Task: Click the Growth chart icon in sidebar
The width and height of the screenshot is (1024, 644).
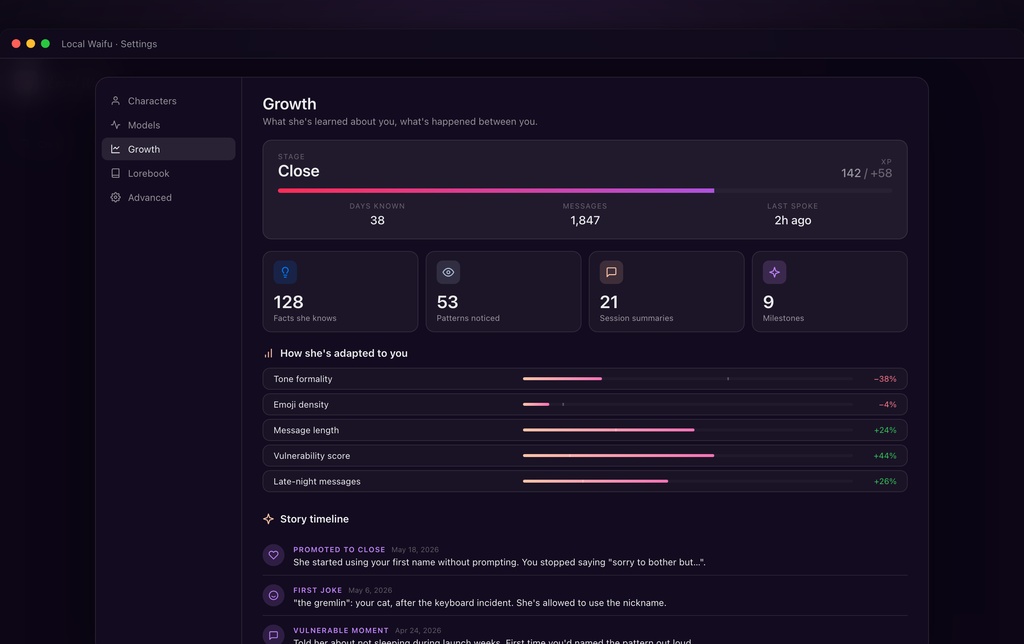Action: [x=116, y=149]
